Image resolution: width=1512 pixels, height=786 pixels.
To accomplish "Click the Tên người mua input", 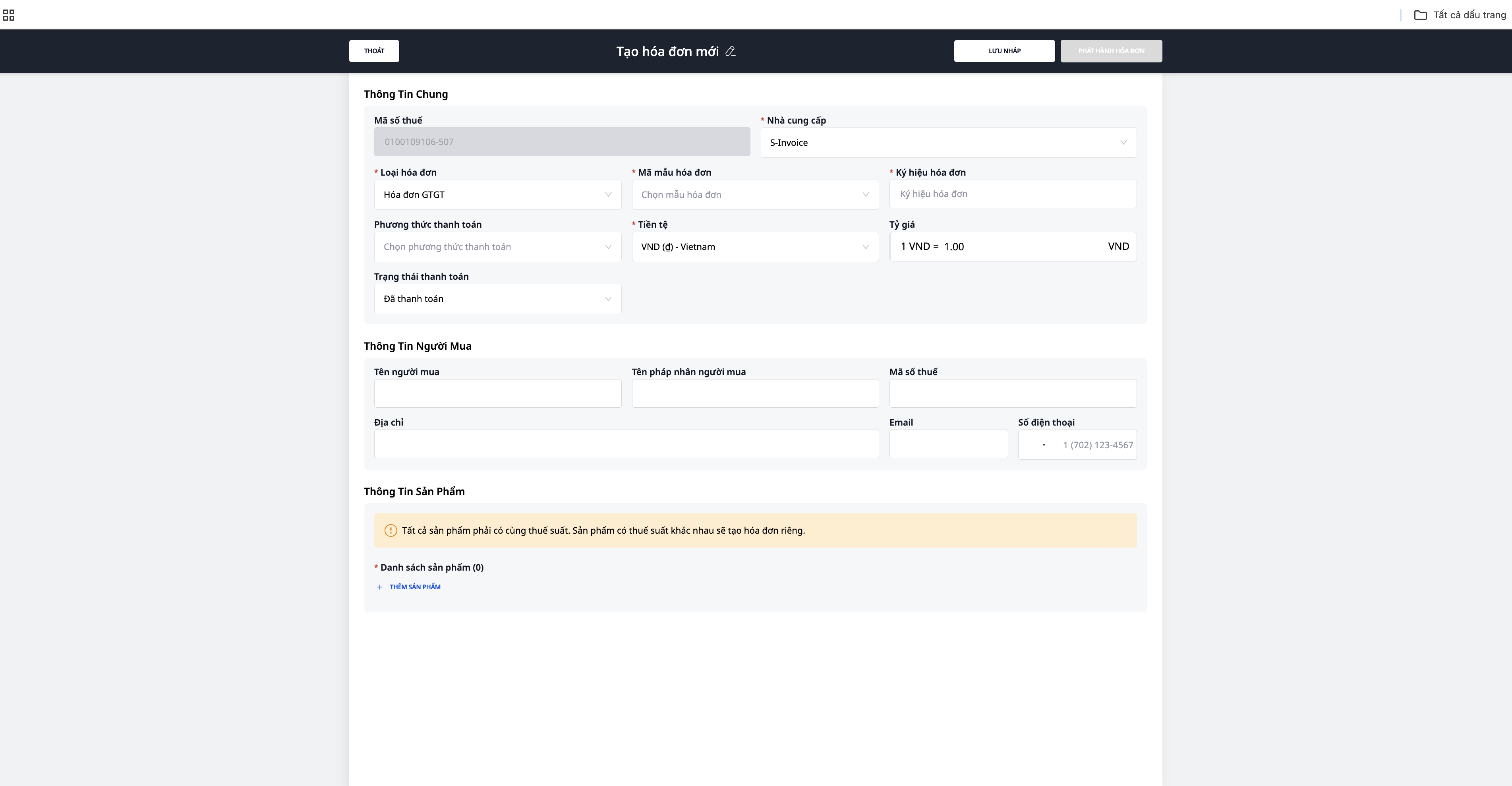I will pos(497,393).
